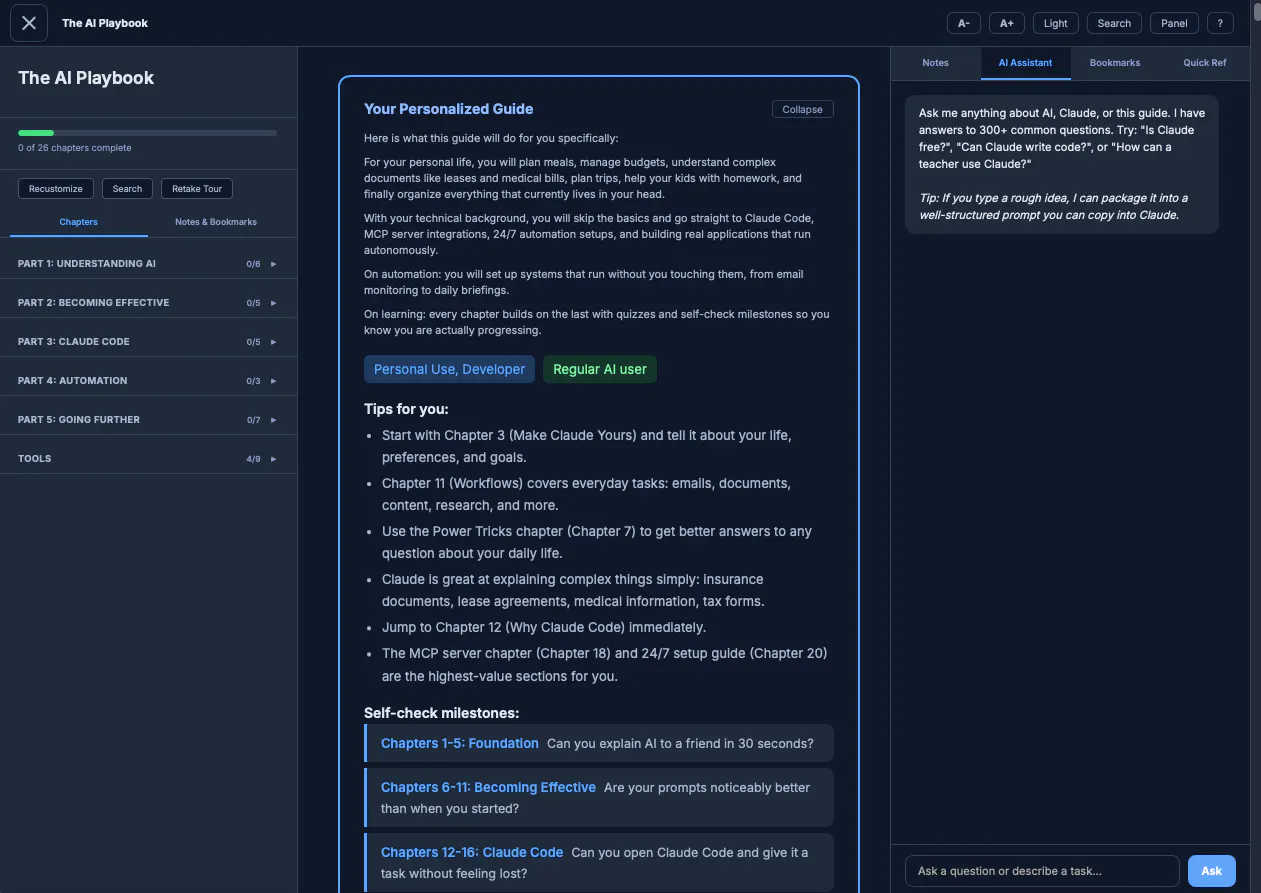This screenshot has width=1261, height=893.
Task: Open the Bookmarks tab
Action: pyautogui.click(x=1115, y=63)
